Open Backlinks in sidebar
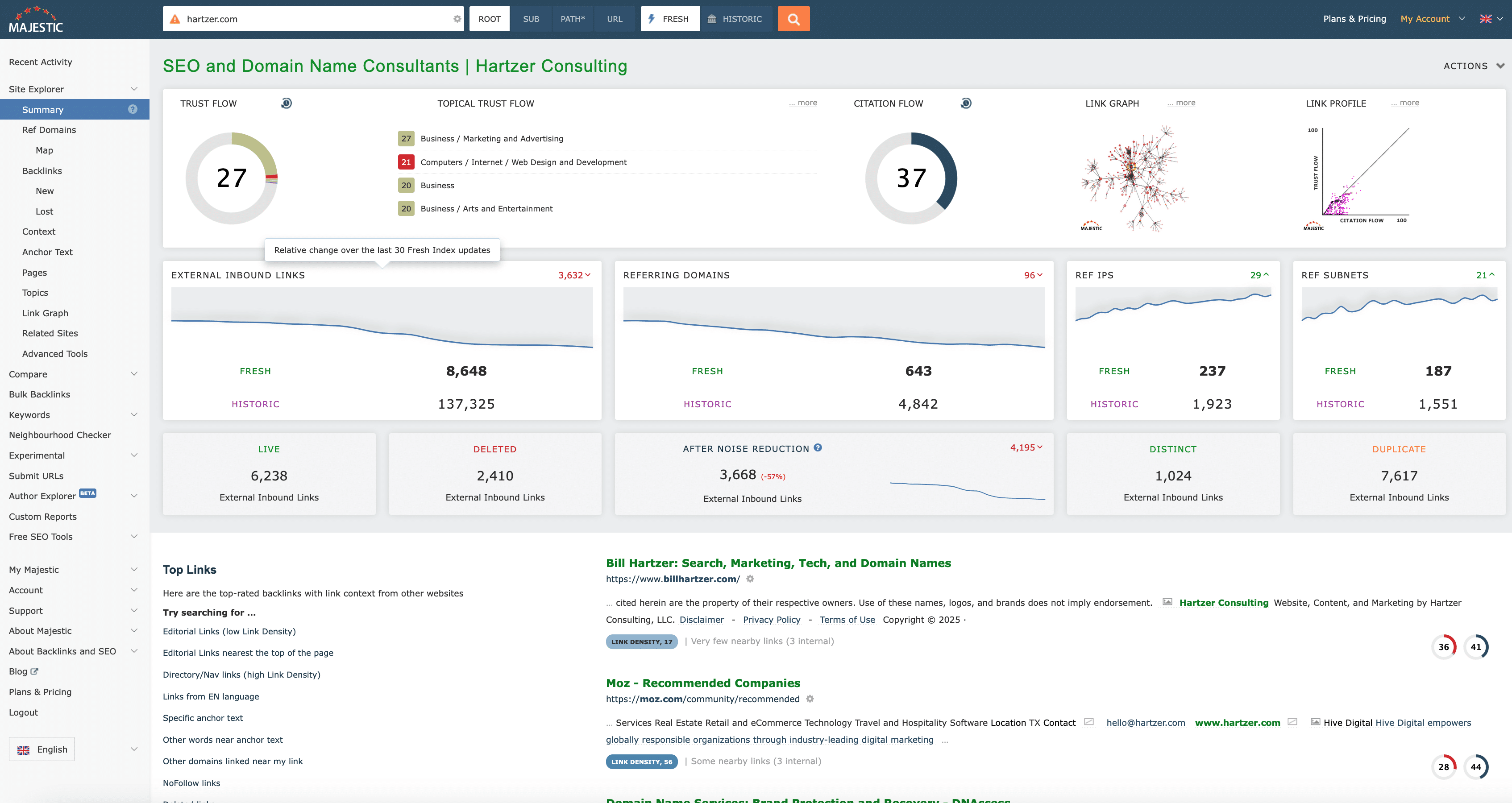The width and height of the screenshot is (1512, 803). tap(42, 171)
